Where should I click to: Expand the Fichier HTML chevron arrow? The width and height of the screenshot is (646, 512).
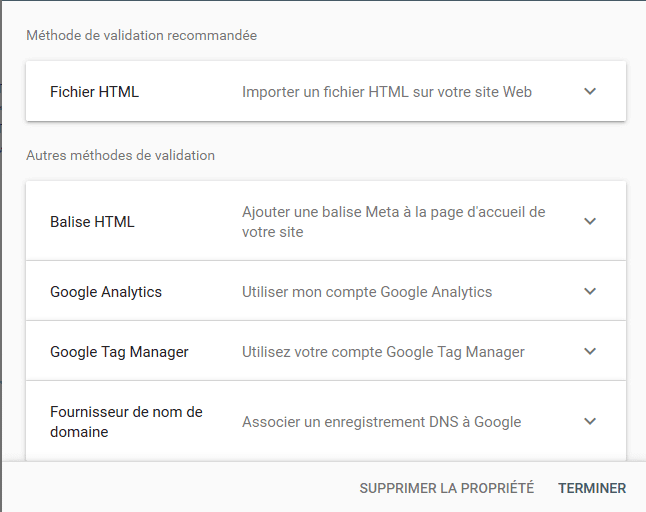click(x=590, y=91)
